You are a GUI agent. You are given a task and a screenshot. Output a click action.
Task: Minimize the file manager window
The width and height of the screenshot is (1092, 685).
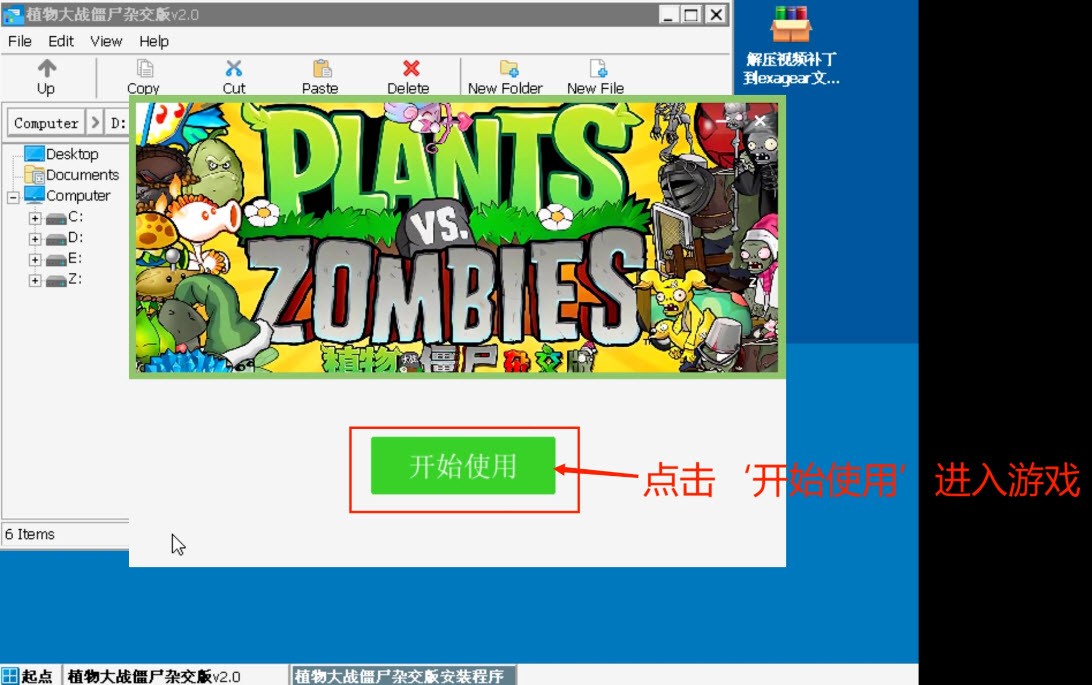pyautogui.click(x=669, y=15)
